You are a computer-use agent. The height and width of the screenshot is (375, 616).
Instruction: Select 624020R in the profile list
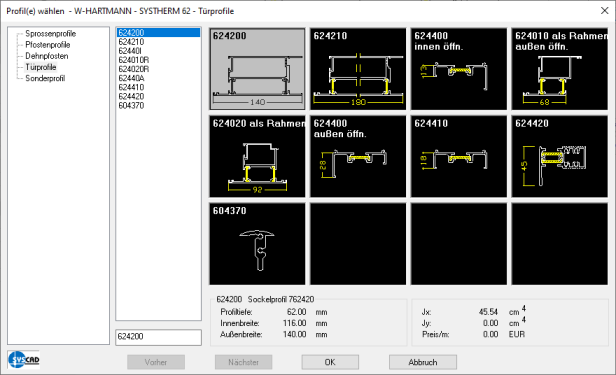point(134,69)
